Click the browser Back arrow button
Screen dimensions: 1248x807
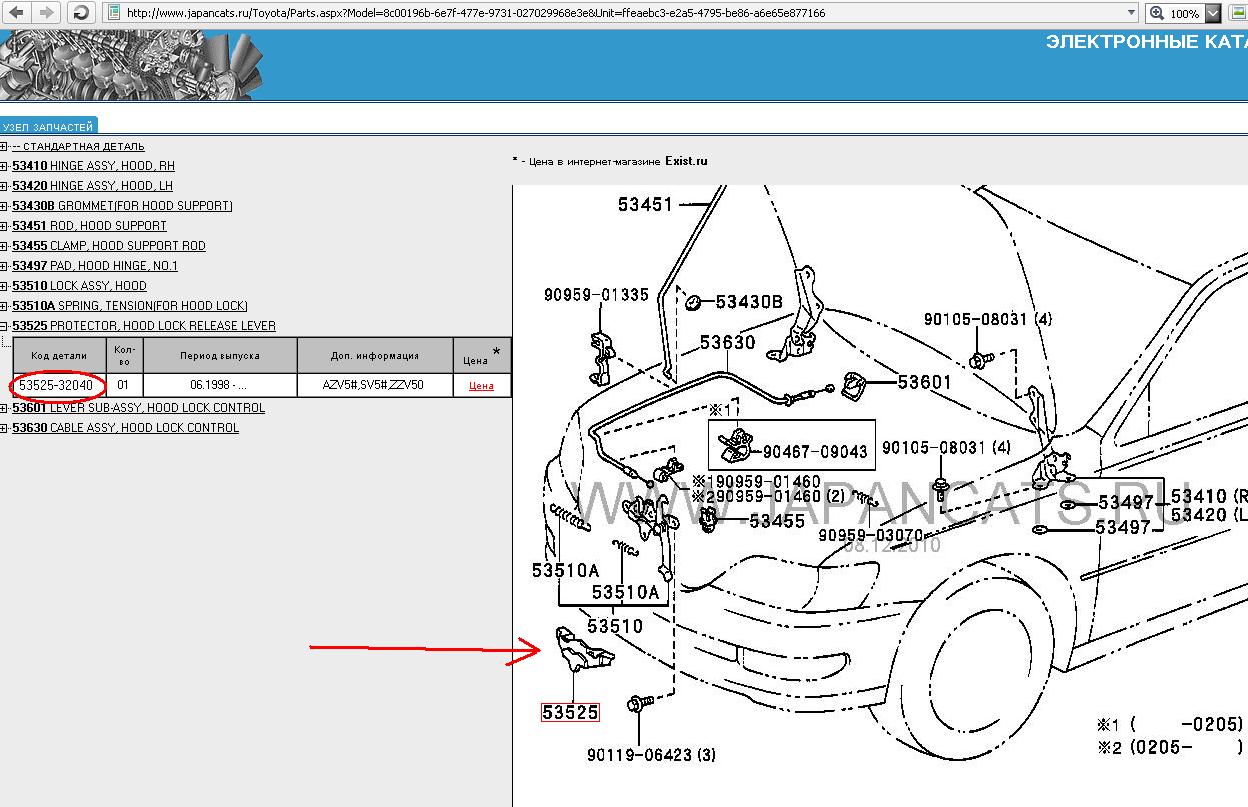coord(16,13)
